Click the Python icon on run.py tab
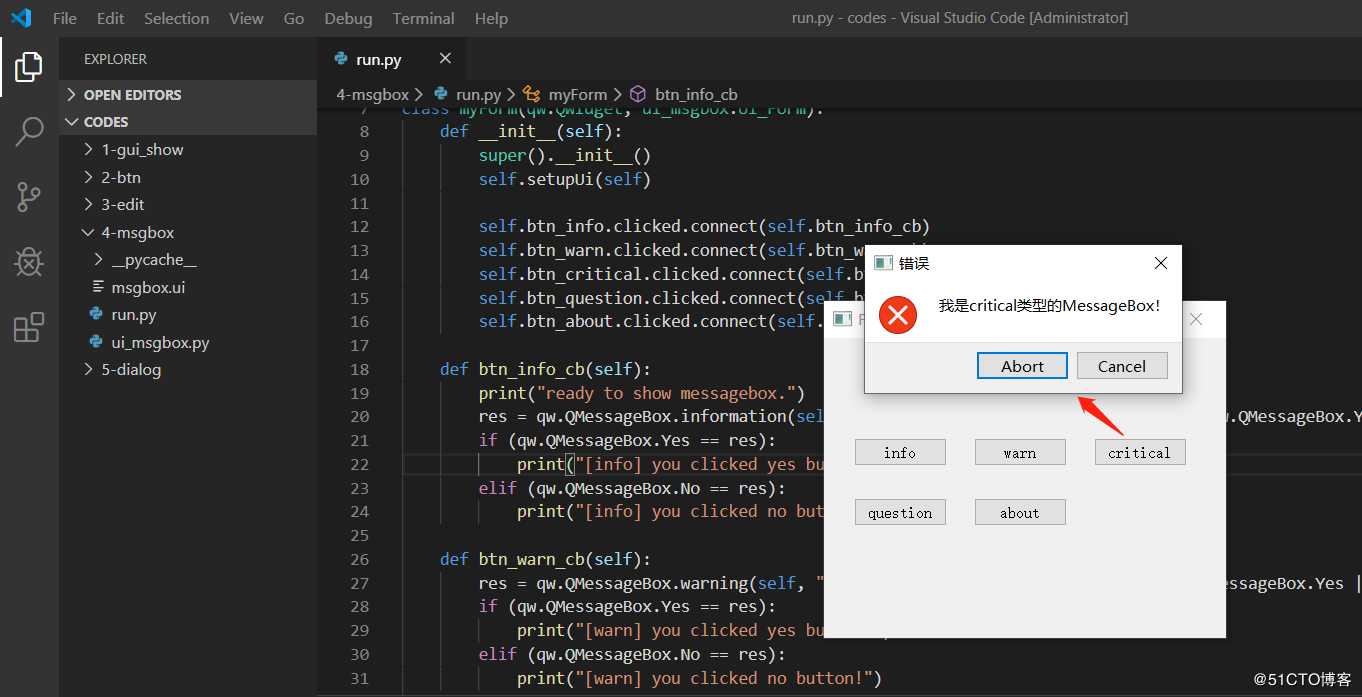Viewport: 1362px width, 697px height. (342, 59)
